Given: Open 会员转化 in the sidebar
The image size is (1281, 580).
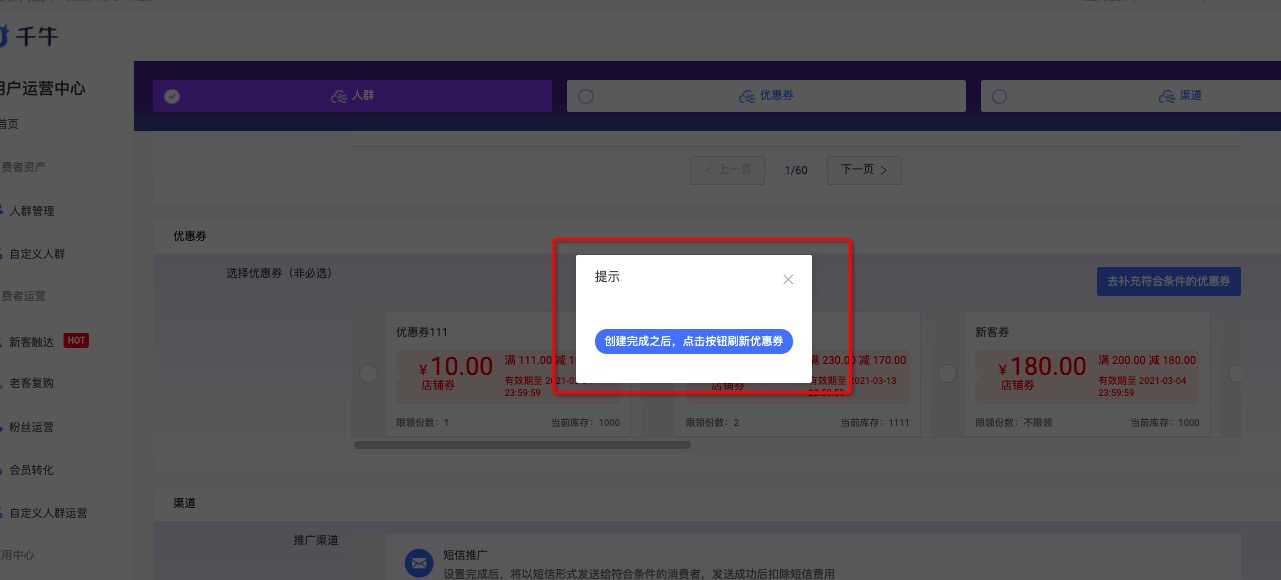Looking at the screenshot, I should 32,470.
